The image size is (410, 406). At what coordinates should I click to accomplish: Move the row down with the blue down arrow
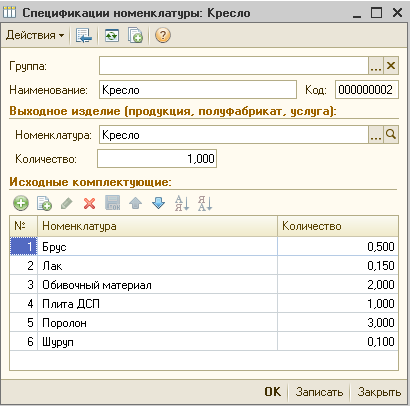click(158, 203)
